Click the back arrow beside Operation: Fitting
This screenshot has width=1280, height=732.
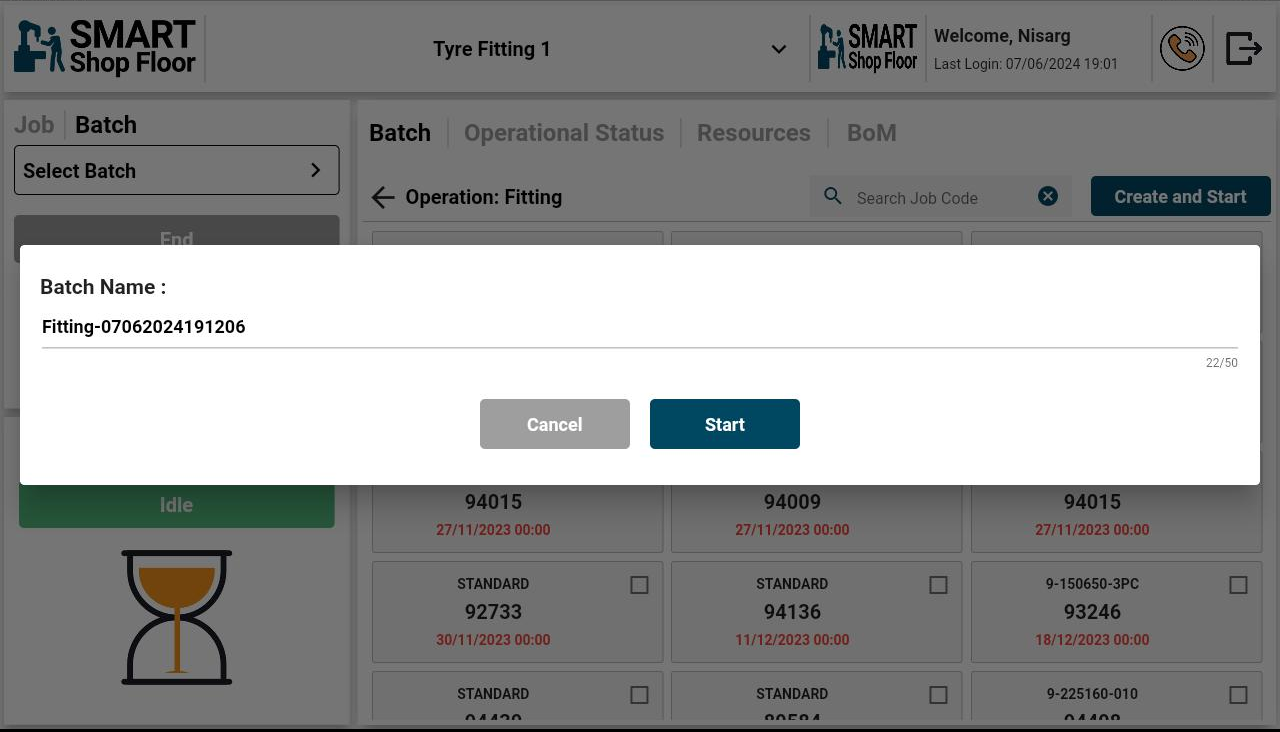[383, 198]
